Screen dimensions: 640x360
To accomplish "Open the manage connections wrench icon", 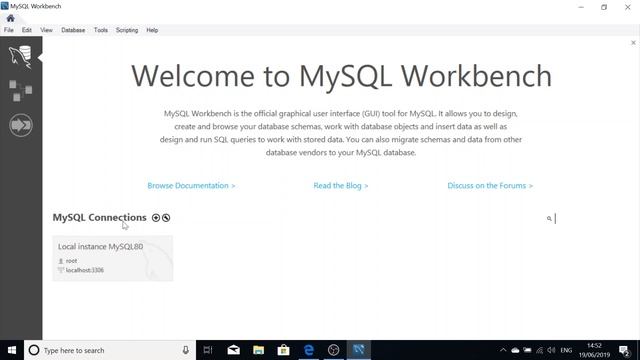I will click(x=166, y=218).
